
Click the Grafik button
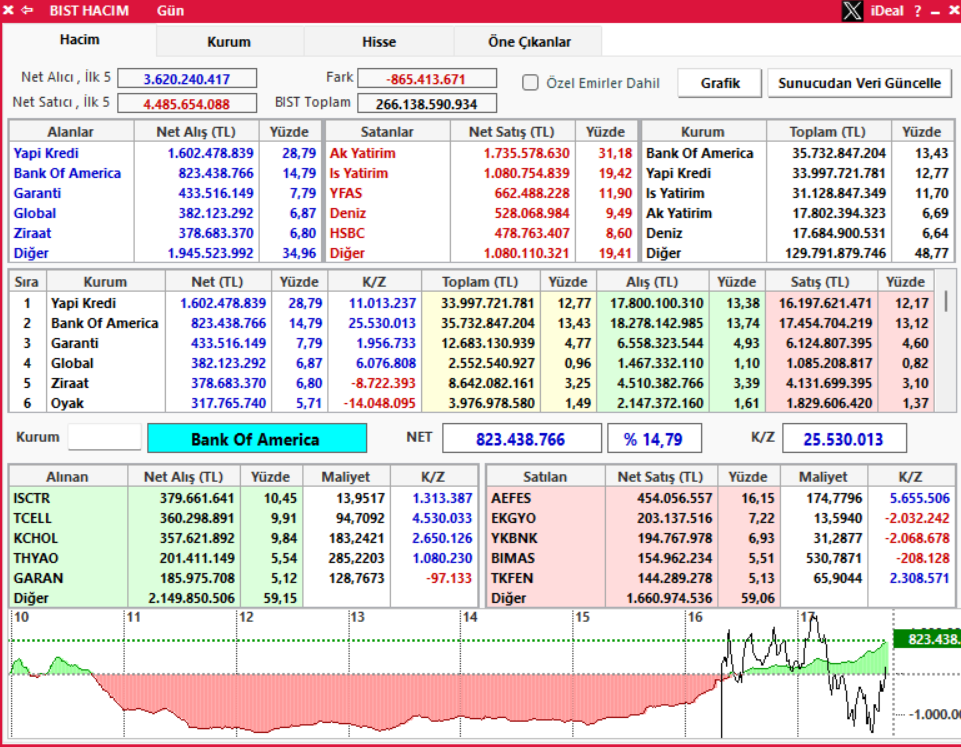(x=720, y=83)
